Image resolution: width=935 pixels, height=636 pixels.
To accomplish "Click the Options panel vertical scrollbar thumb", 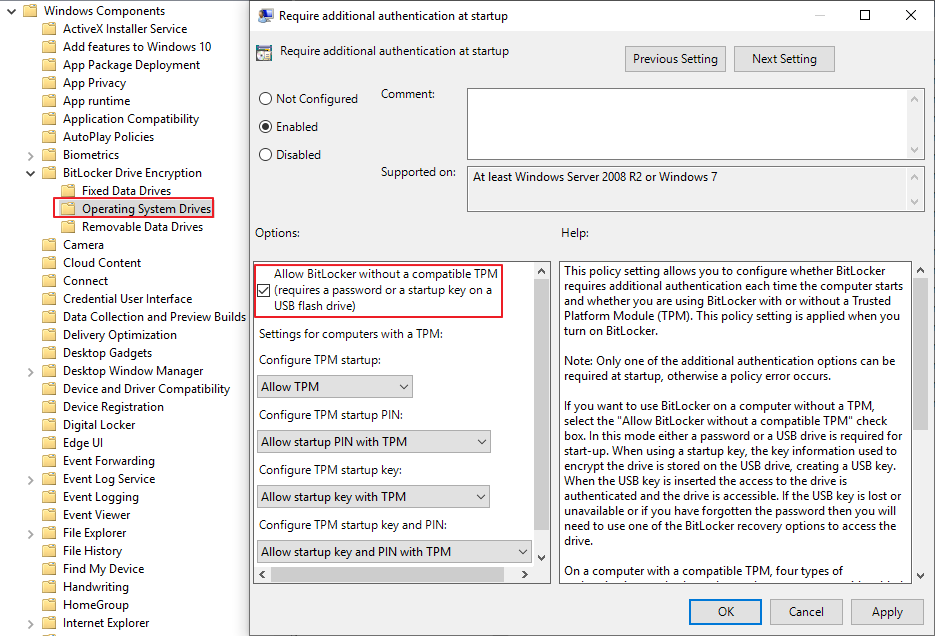I will point(541,405).
